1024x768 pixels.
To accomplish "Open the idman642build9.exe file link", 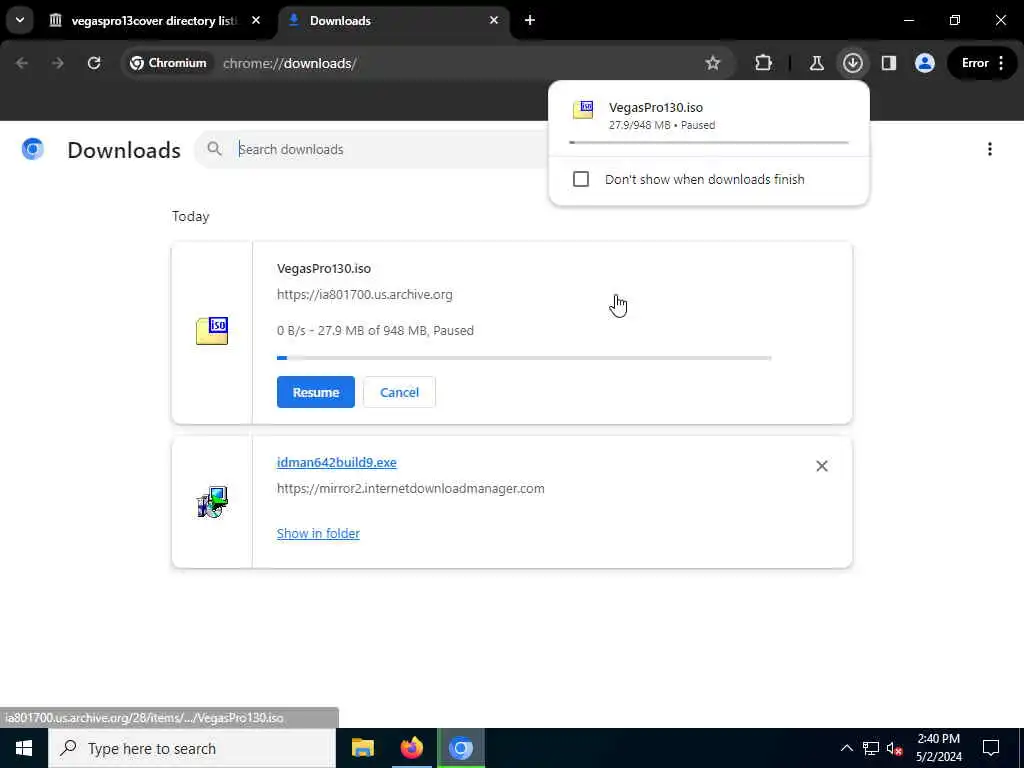I will (x=336, y=462).
